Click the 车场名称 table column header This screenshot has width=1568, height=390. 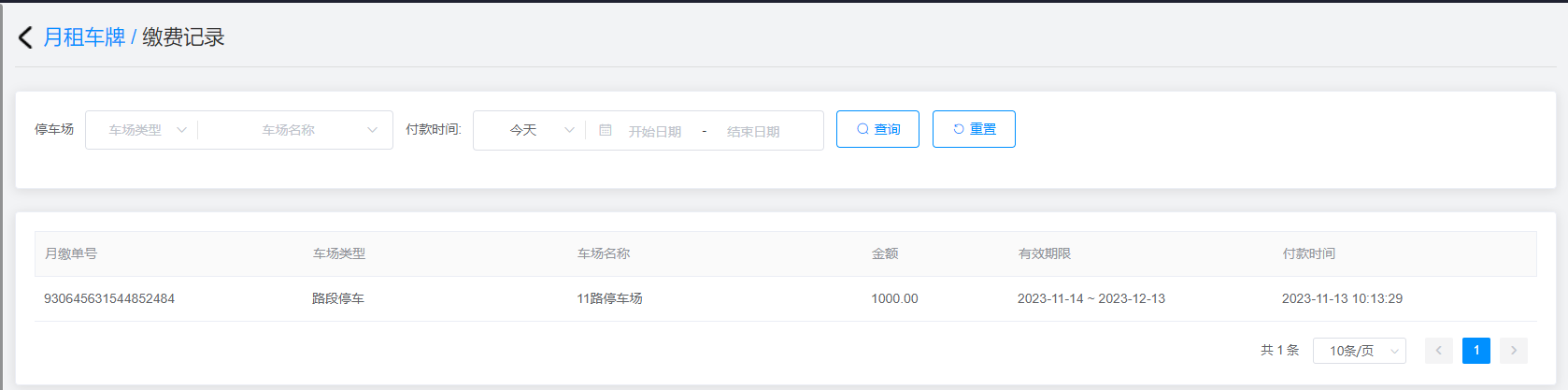click(604, 253)
